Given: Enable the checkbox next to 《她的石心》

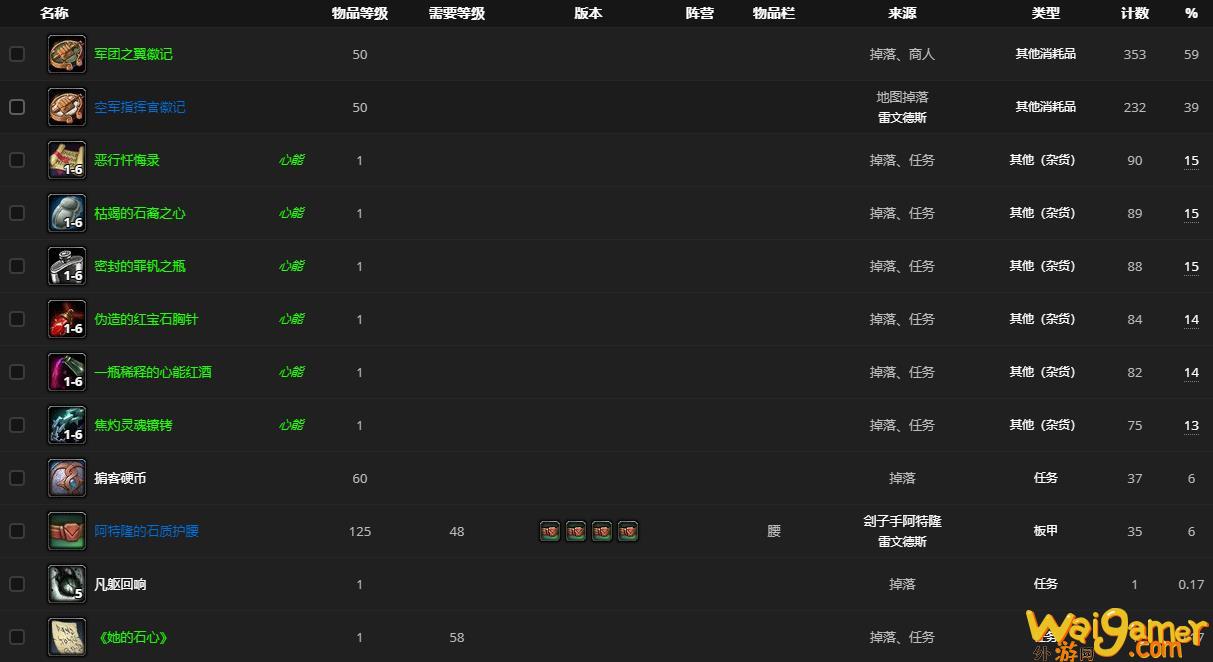Looking at the screenshot, I should 17,637.
